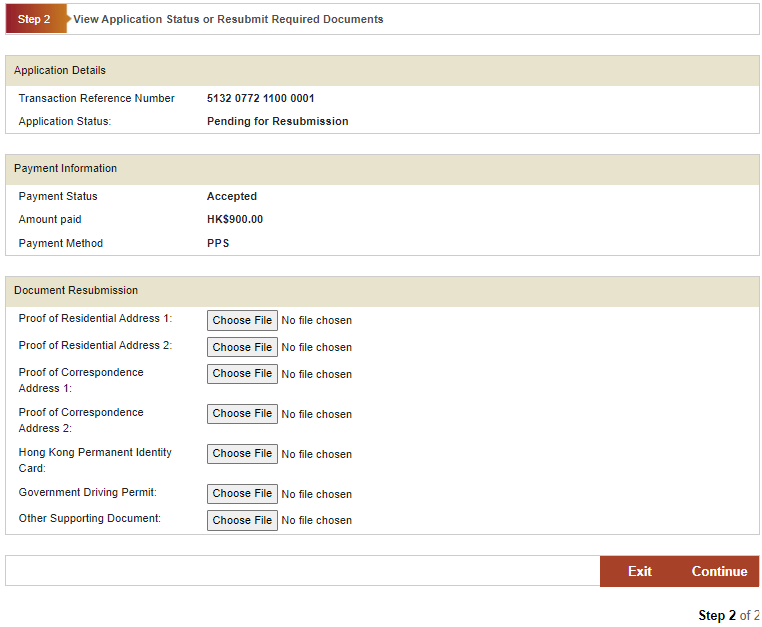Click the HK$900.00 amount paid value
Image resolution: width=762 pixels, height=627 pixels.
234,220
